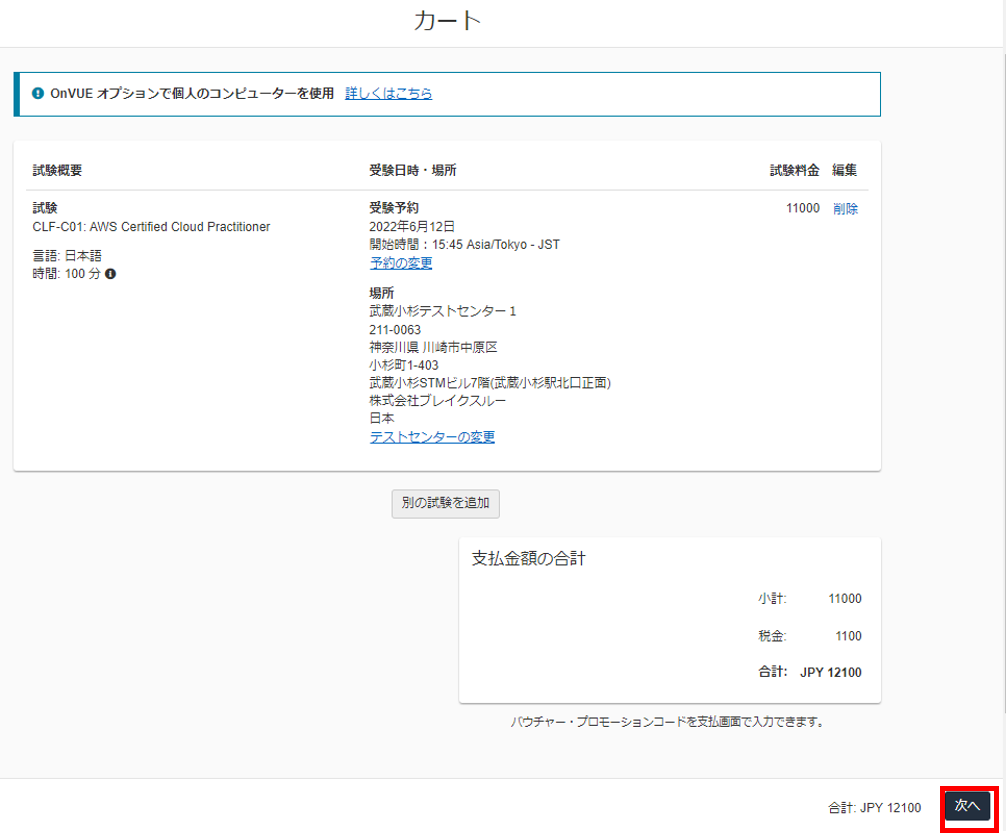Click the 武蔵小杉テストセンター 1 location name

(x=443, y=311)
